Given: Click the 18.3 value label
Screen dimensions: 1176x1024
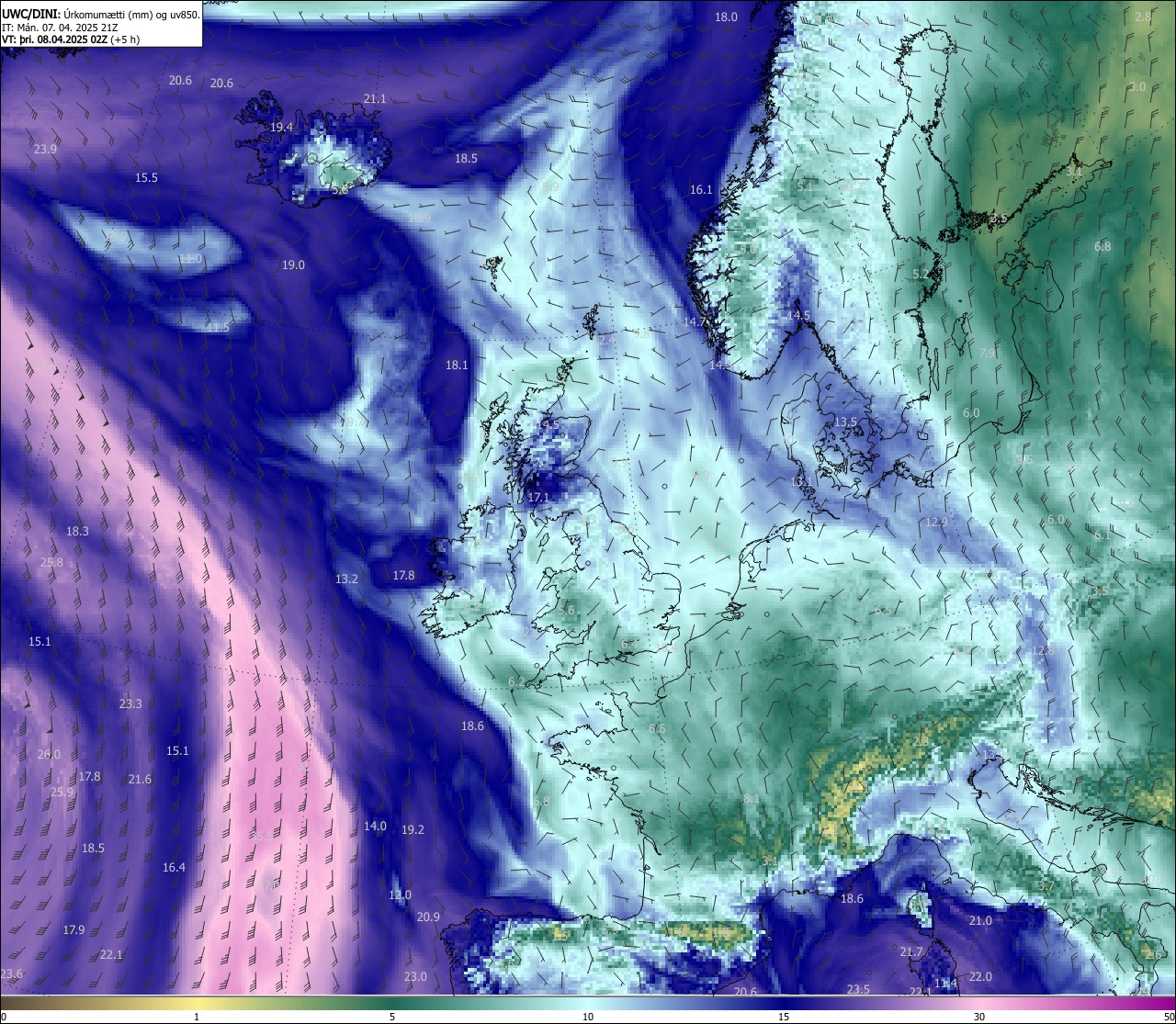Looking at the screenshot, I should pos(77,531).
